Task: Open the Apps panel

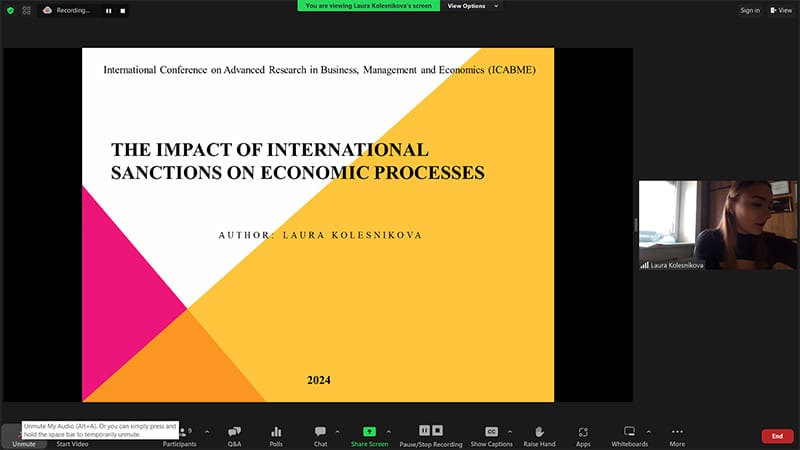Action: 583,435
